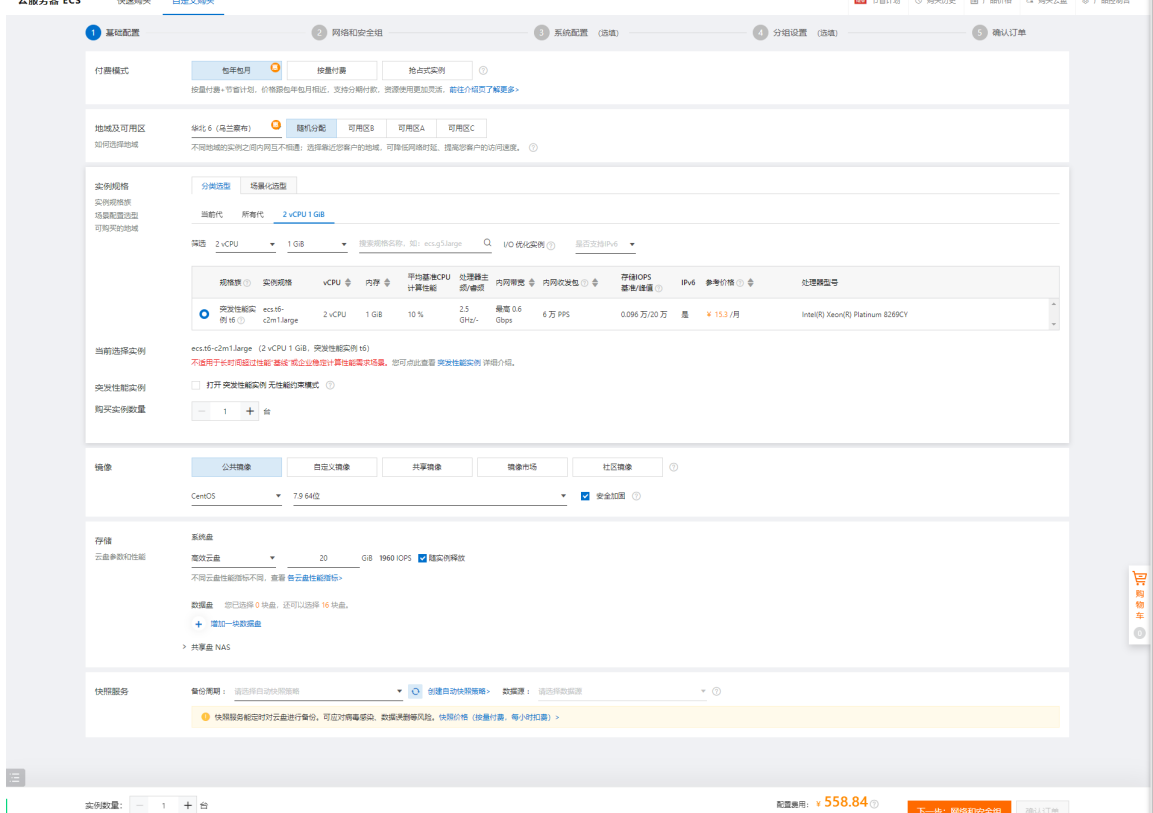Decrease 购买实例数量 with the minus button
This screenshot has height=813, width=1153.
pos(201,411)
